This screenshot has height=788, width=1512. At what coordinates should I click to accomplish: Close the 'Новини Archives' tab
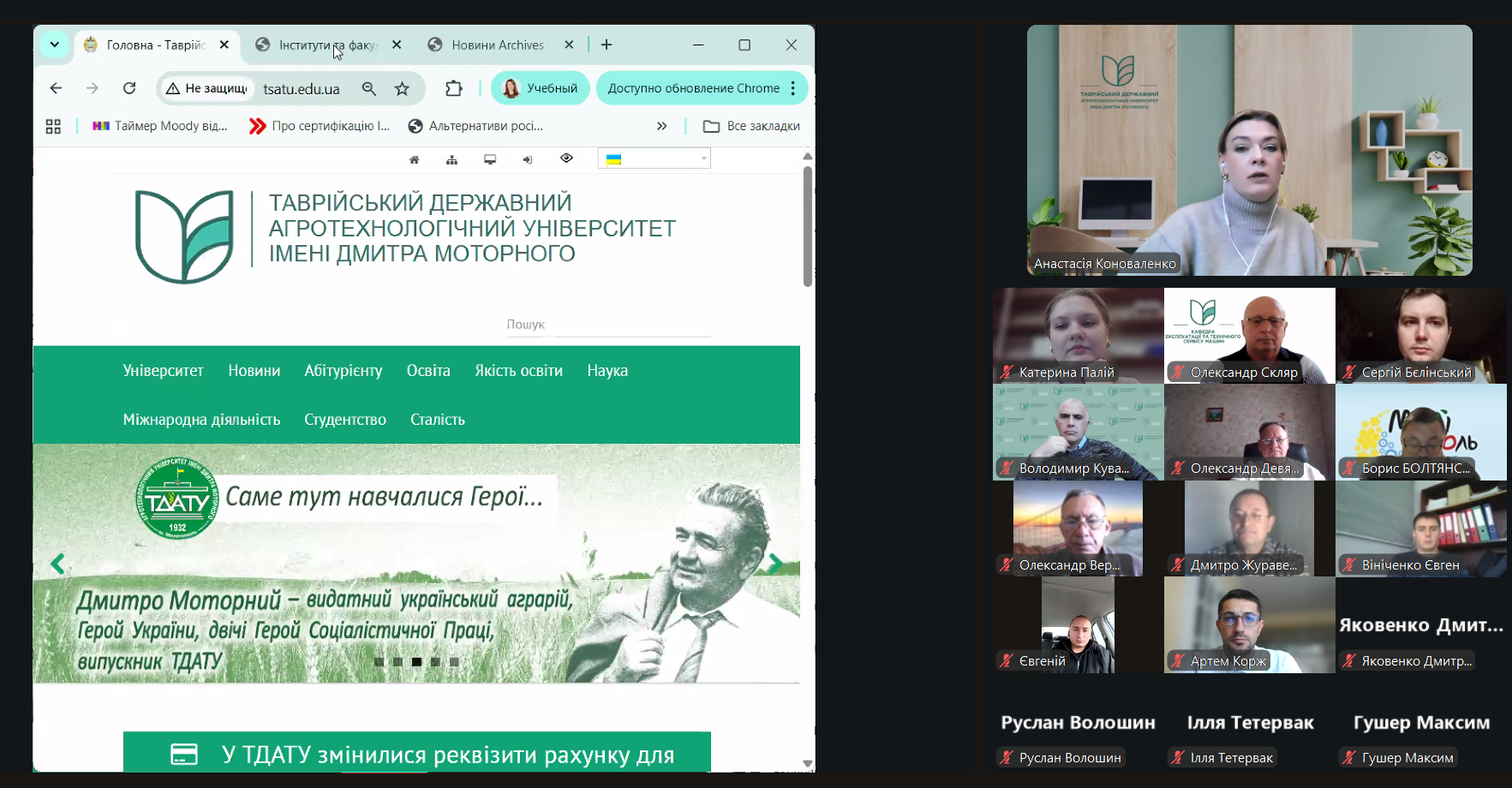[x=569, y=45]
